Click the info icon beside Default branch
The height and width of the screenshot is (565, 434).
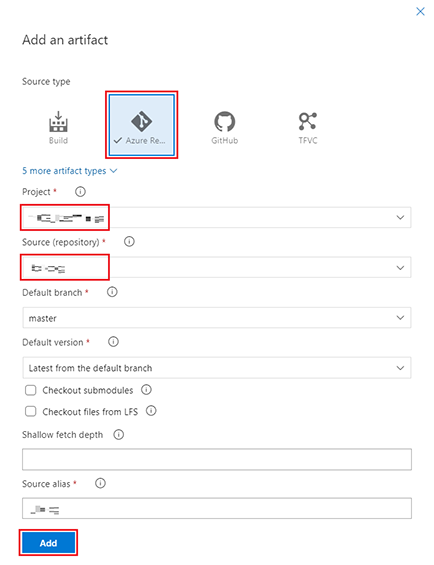click(x=112, y=292)
